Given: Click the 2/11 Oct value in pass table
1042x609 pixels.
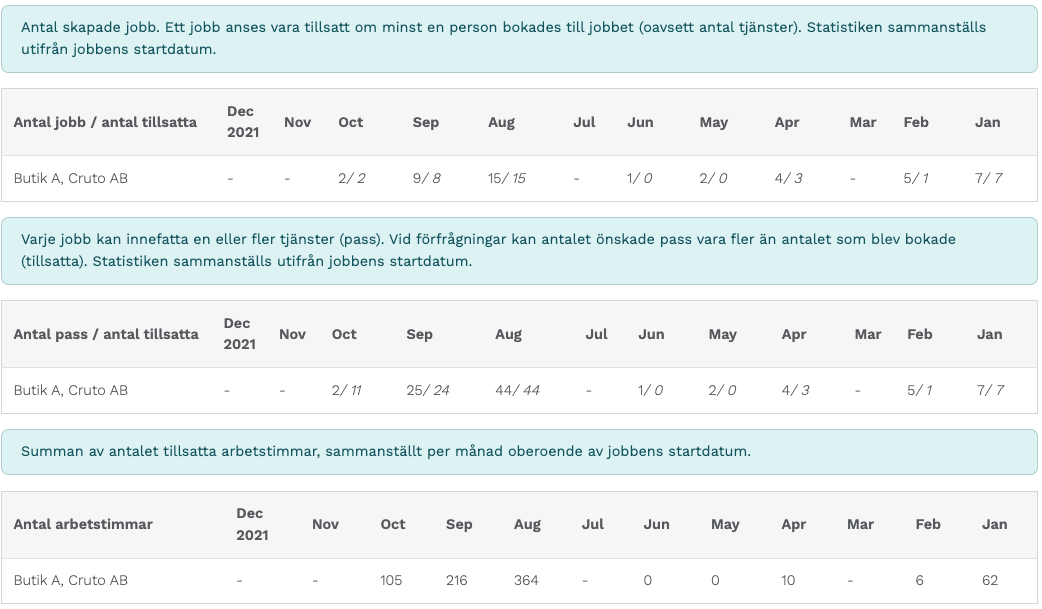Looking at the screenshot, I should coord(346,390).
